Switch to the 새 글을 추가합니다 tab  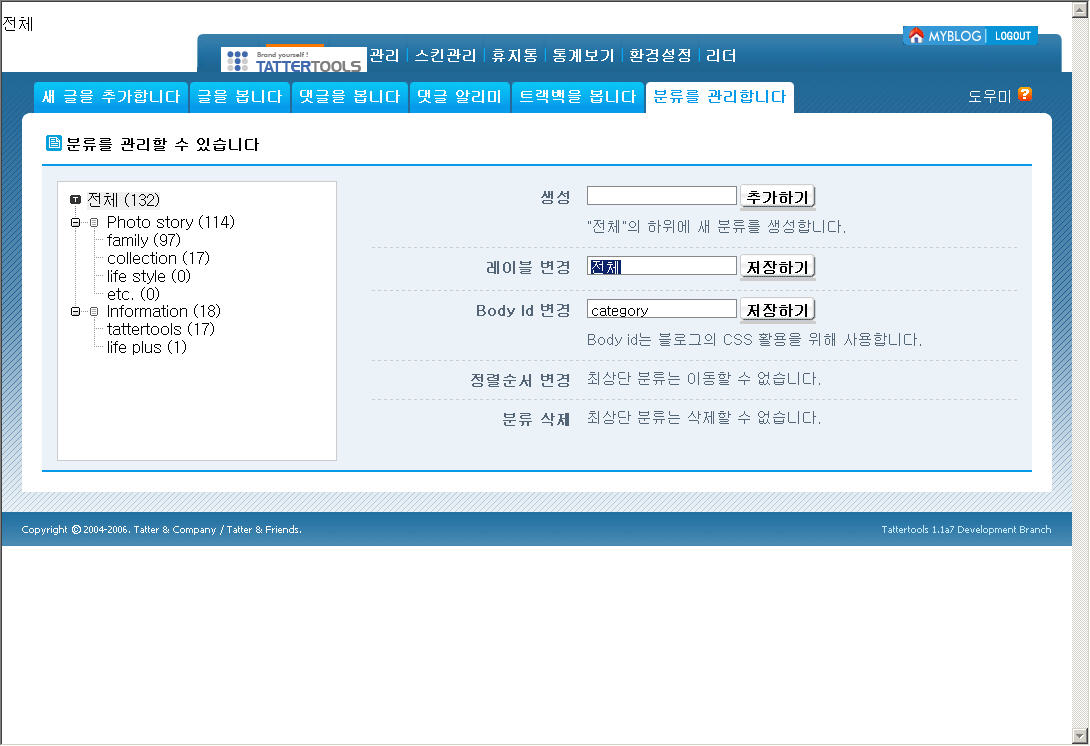point(111,97)
